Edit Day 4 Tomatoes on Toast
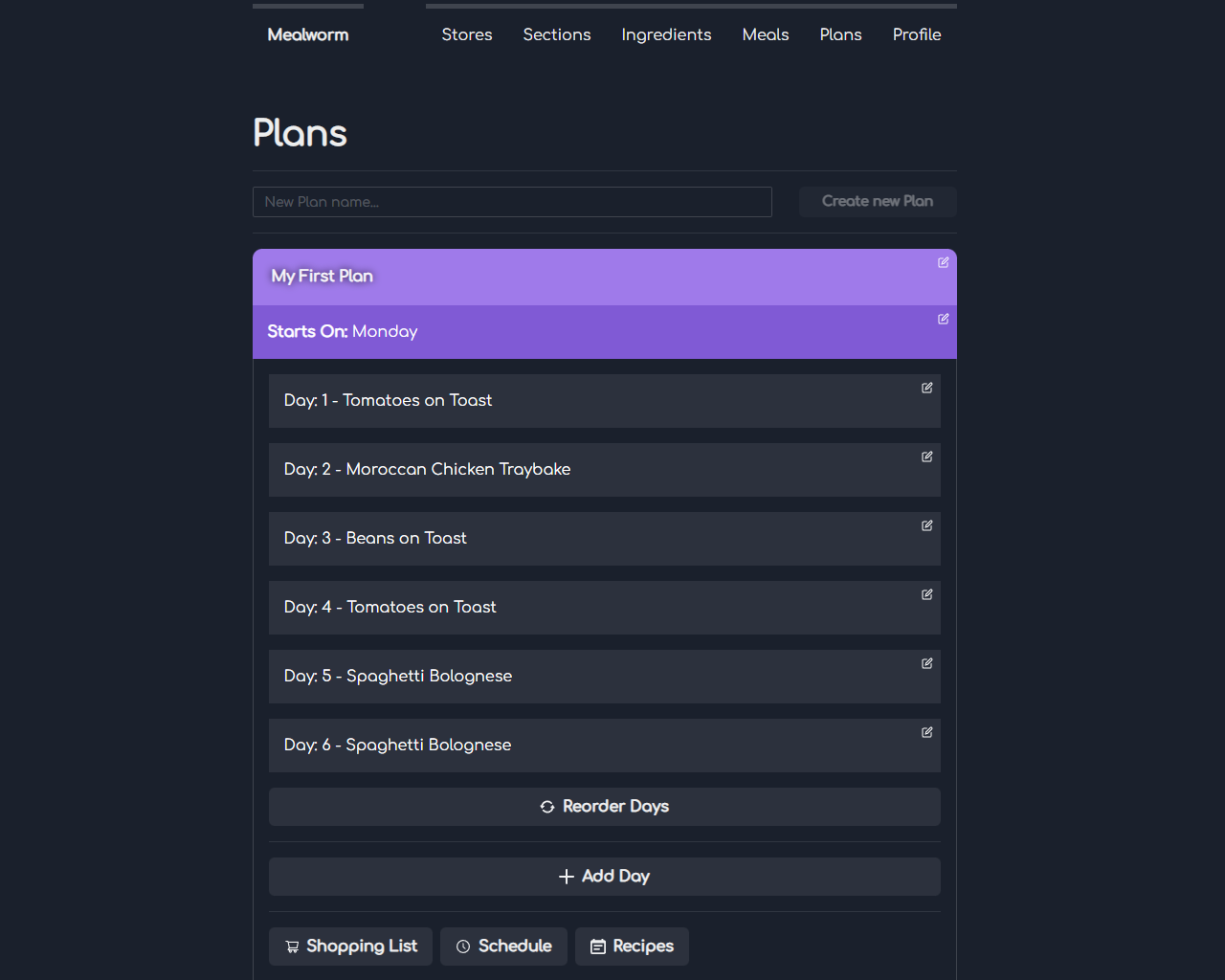Screen dimensions: 1225x980 click(926, 594)
